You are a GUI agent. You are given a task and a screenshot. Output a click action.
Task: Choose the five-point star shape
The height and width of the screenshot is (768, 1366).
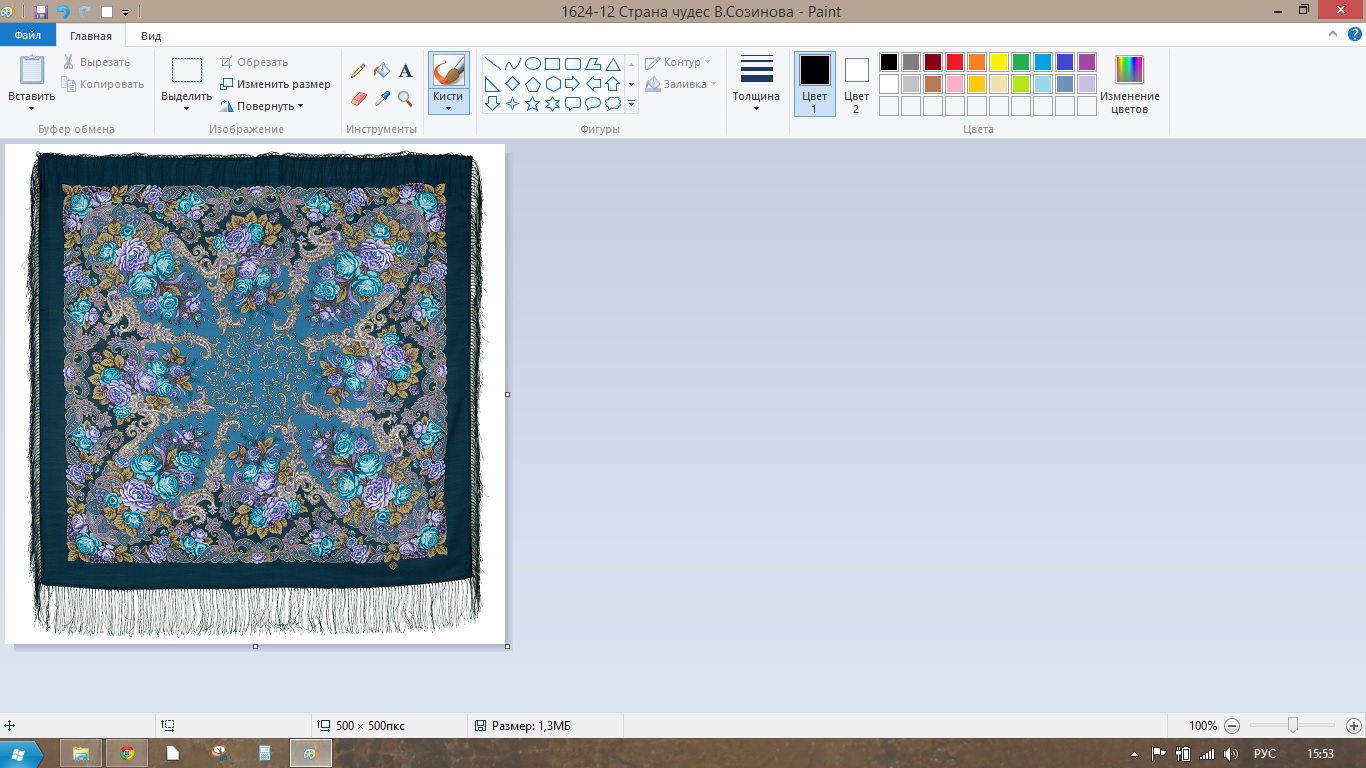pyautogui.click(x=532, y=104)
